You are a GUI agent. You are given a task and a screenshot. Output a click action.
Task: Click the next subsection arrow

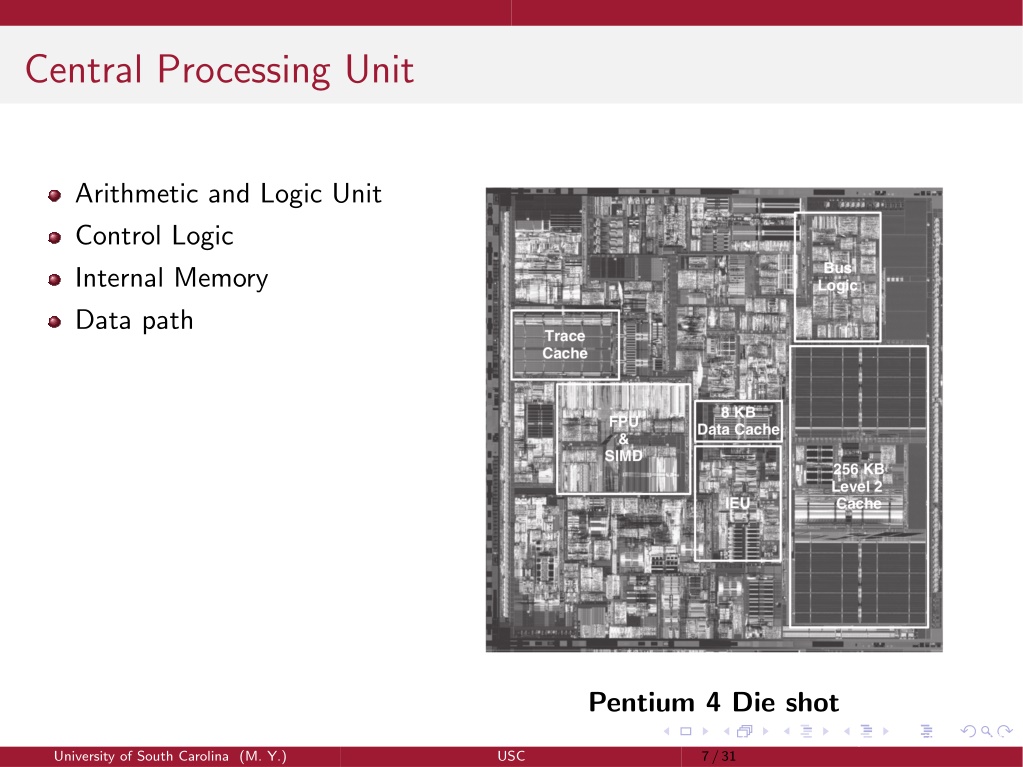[826, 731]
